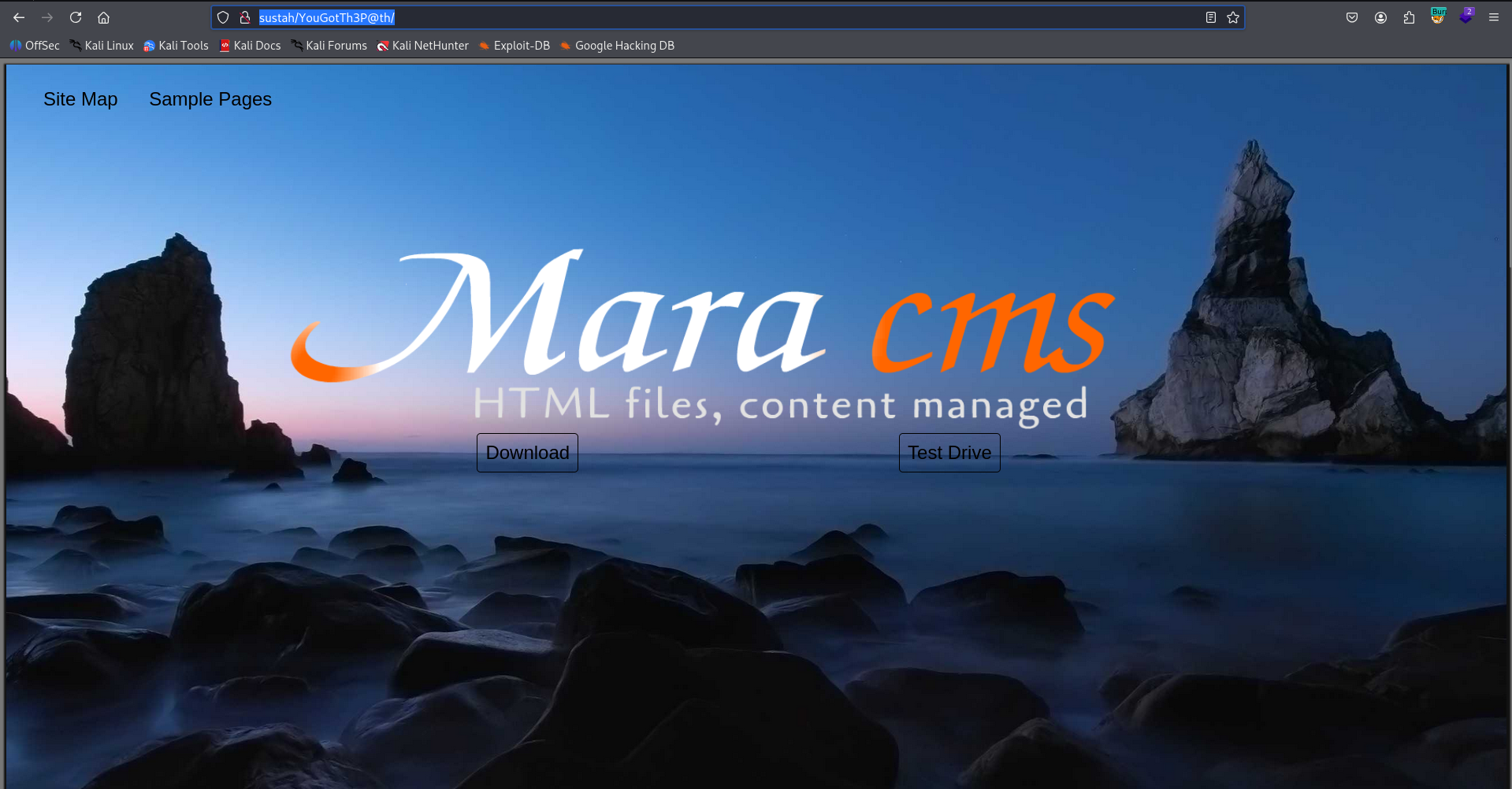Open the Sample Pages menu
The image size is (1512, 789).
pyautogui.click(x=210, y=99)
